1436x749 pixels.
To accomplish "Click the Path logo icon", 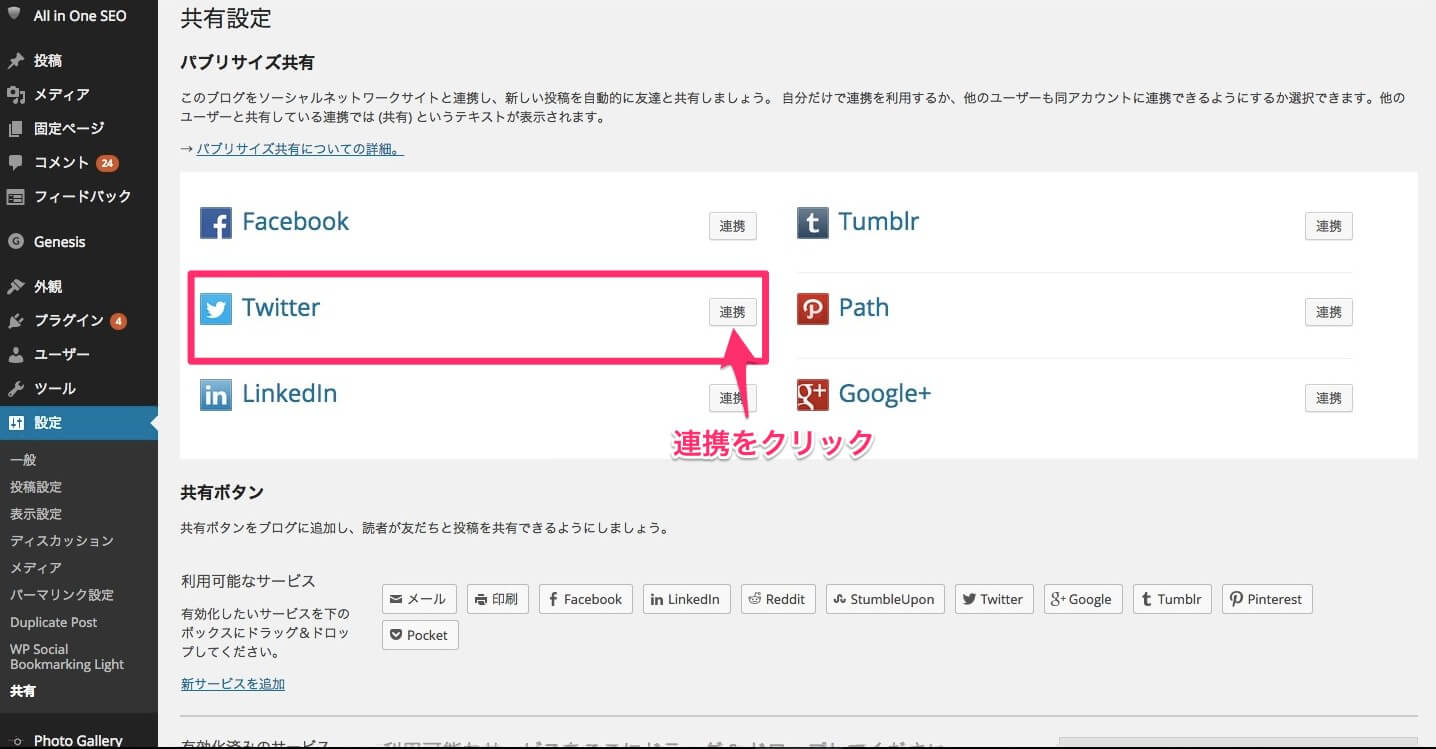I will tap(812, 309).
